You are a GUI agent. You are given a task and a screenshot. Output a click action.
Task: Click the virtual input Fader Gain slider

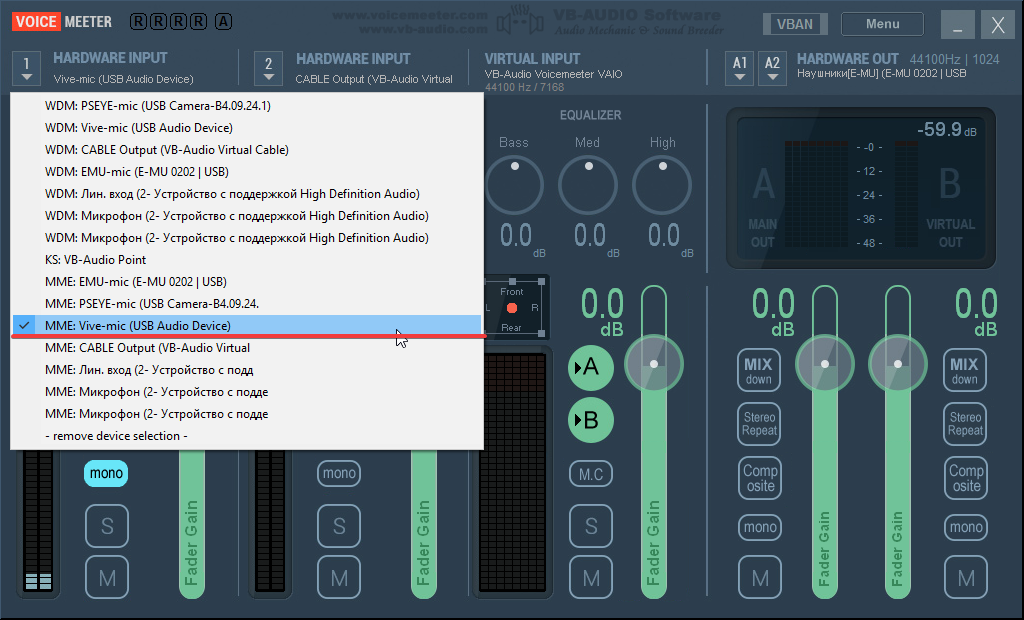(x=654, y=440)
